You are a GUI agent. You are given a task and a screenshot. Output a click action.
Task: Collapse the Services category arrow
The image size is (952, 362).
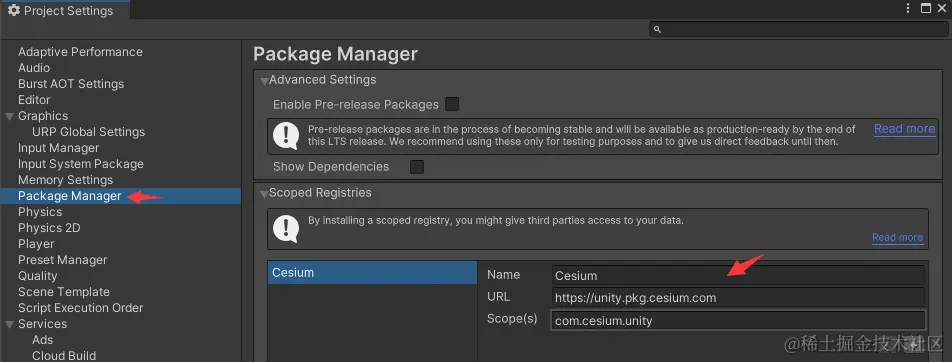[x=10, y=324]
